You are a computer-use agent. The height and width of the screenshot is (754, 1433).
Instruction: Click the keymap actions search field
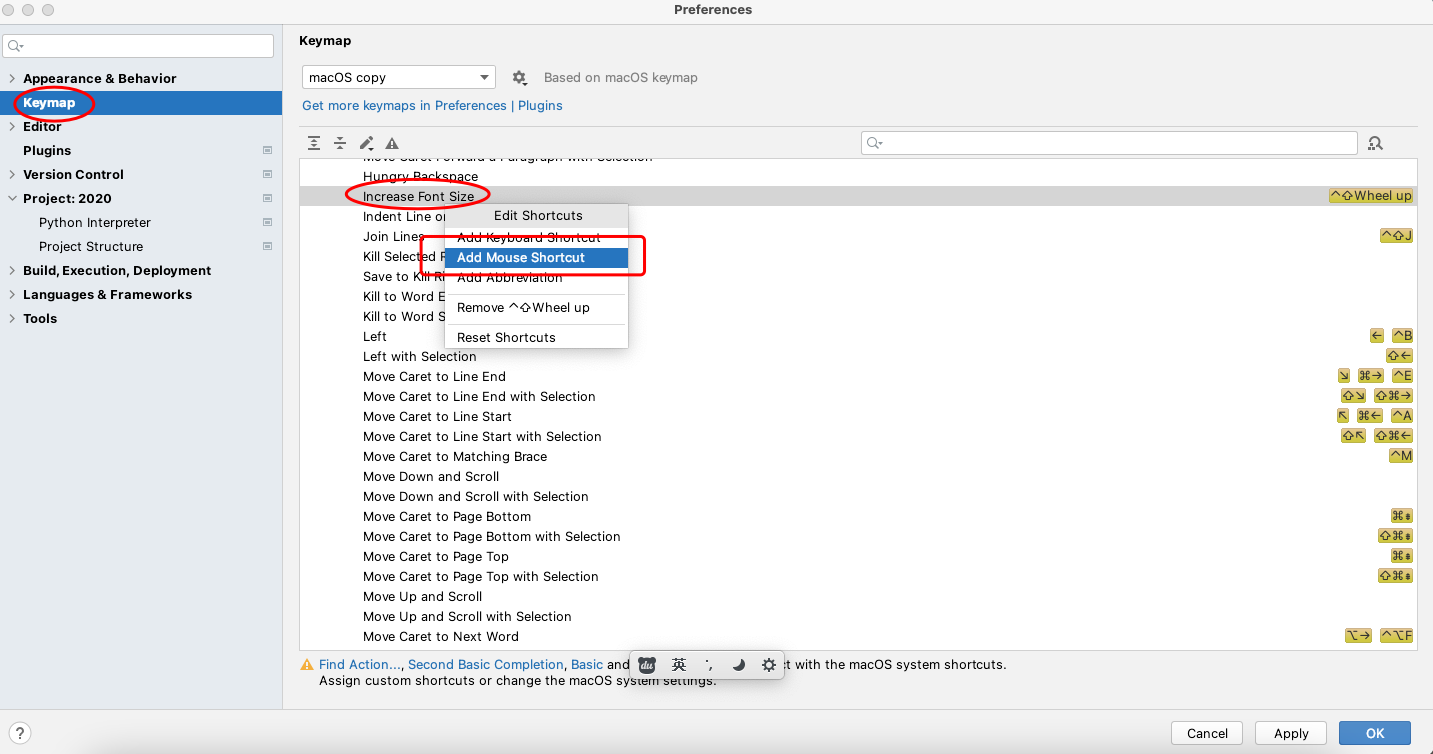click(x=1109, y=143)
